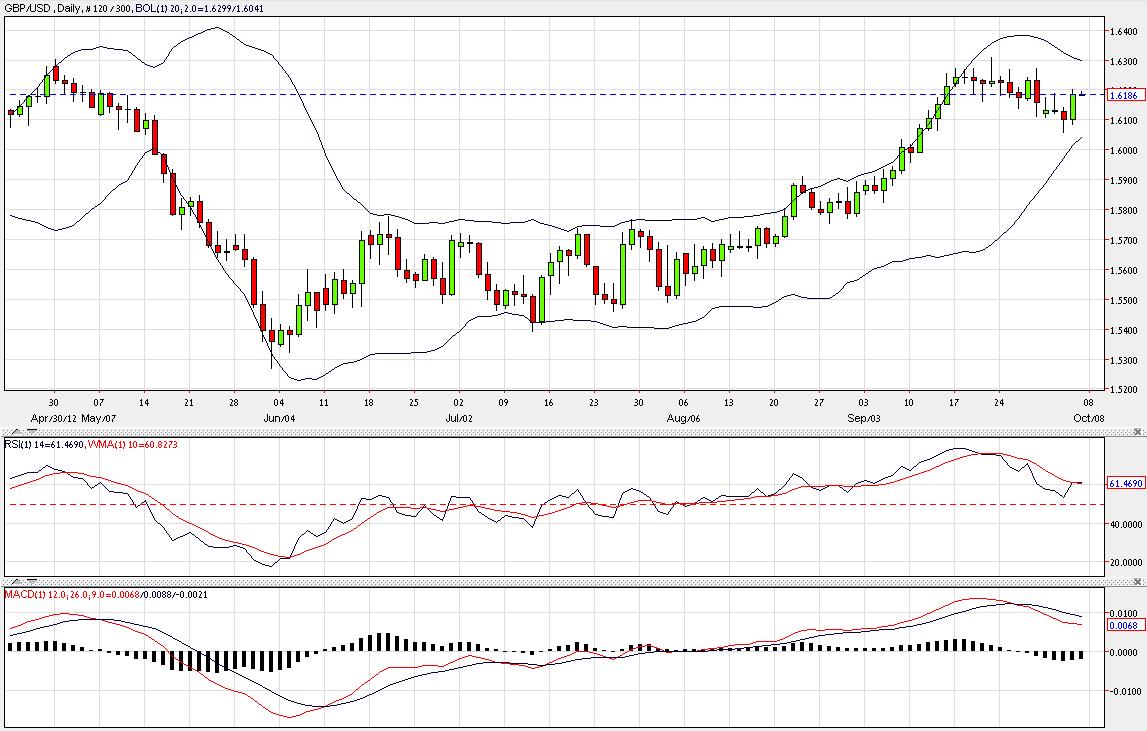This screenshot has width=1147, height=731.
Task: Click the Jul/02 date label
Action: 459,419
